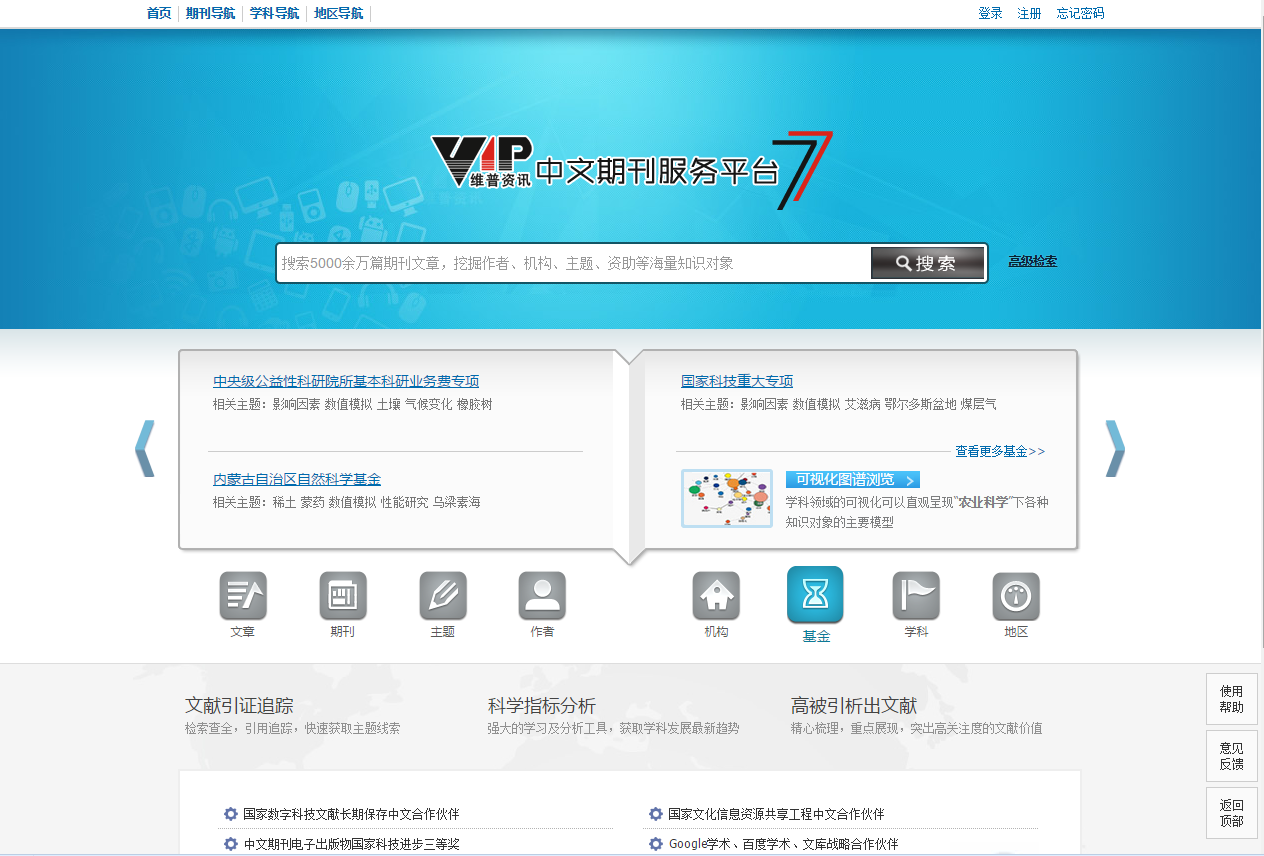Click the 文章 (article) category icon

tap(243, 596)
